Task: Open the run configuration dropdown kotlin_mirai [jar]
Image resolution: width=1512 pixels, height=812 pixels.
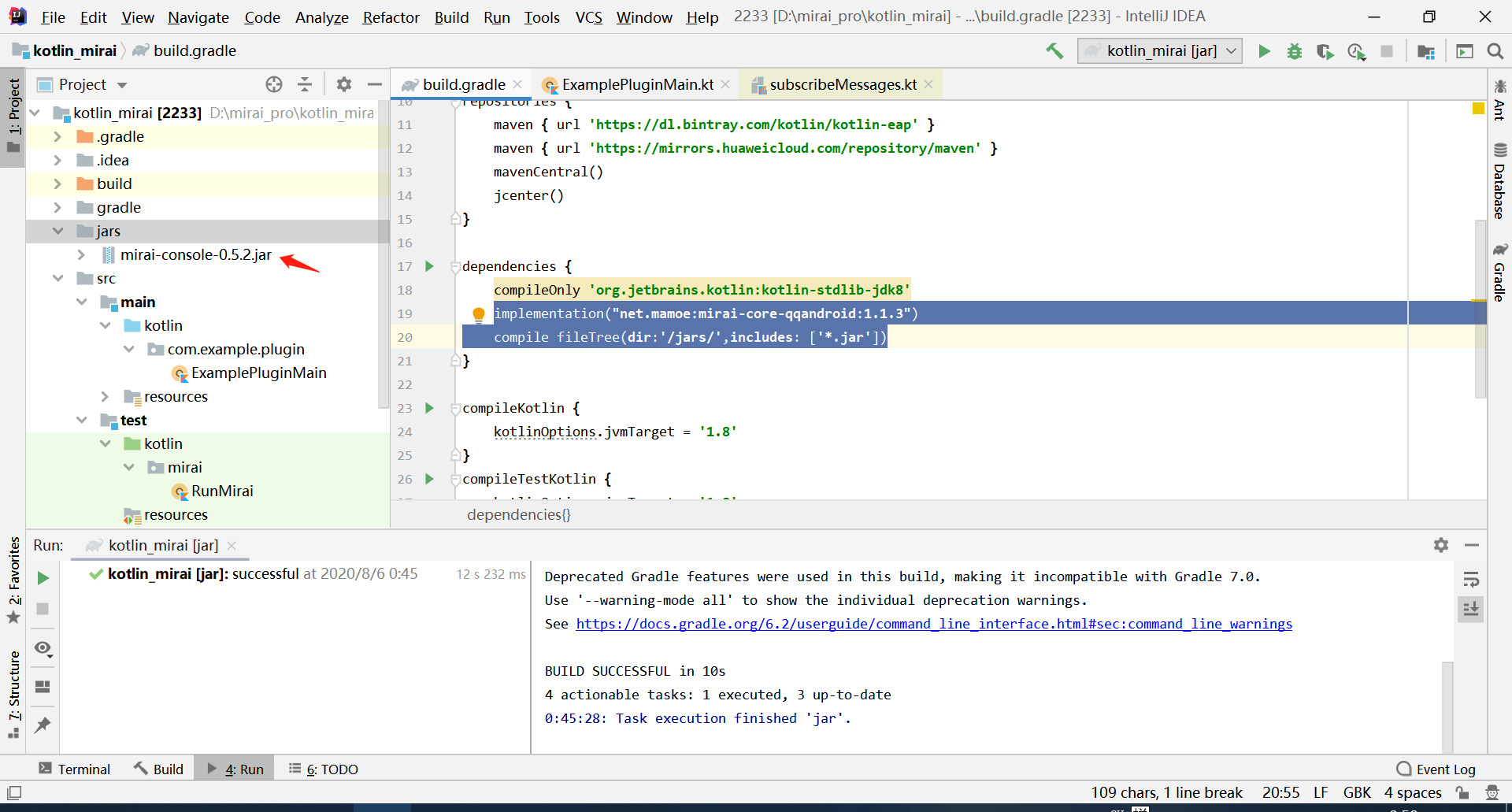Action: [x=1160, y=51]
